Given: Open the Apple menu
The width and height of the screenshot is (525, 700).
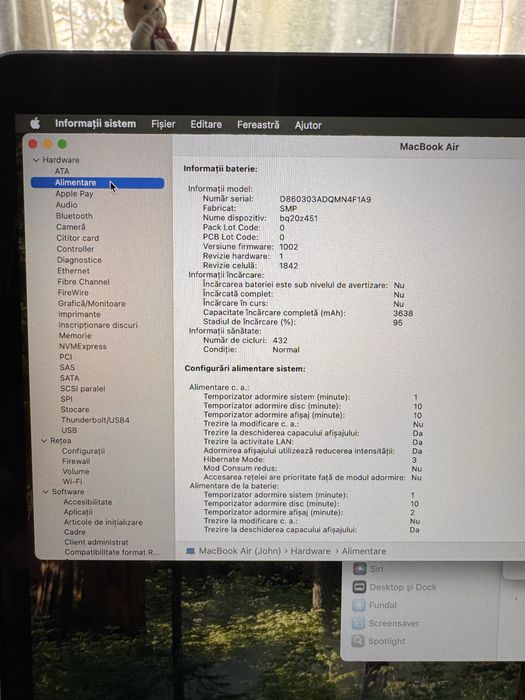Looking at the screenshot, I should pyautogui.click(x=35, y=123).
